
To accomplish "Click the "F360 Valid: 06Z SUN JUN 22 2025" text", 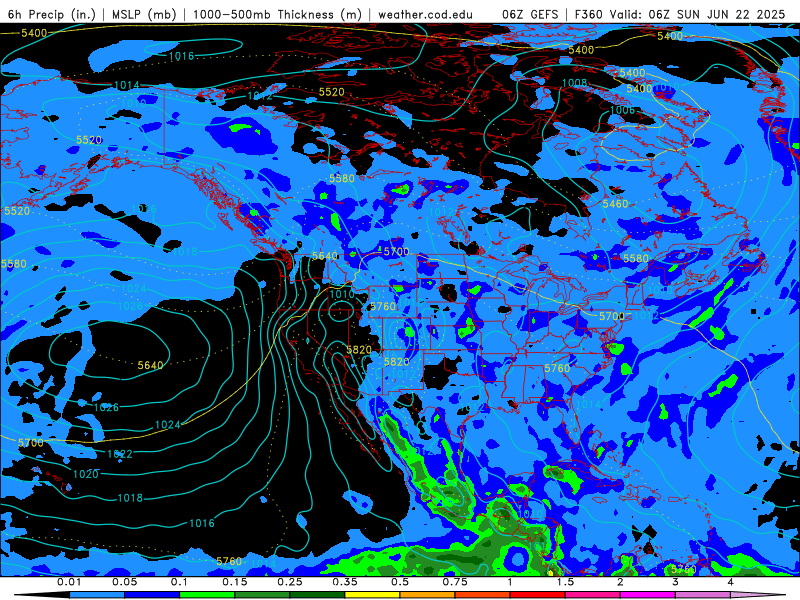I will 680,14.
